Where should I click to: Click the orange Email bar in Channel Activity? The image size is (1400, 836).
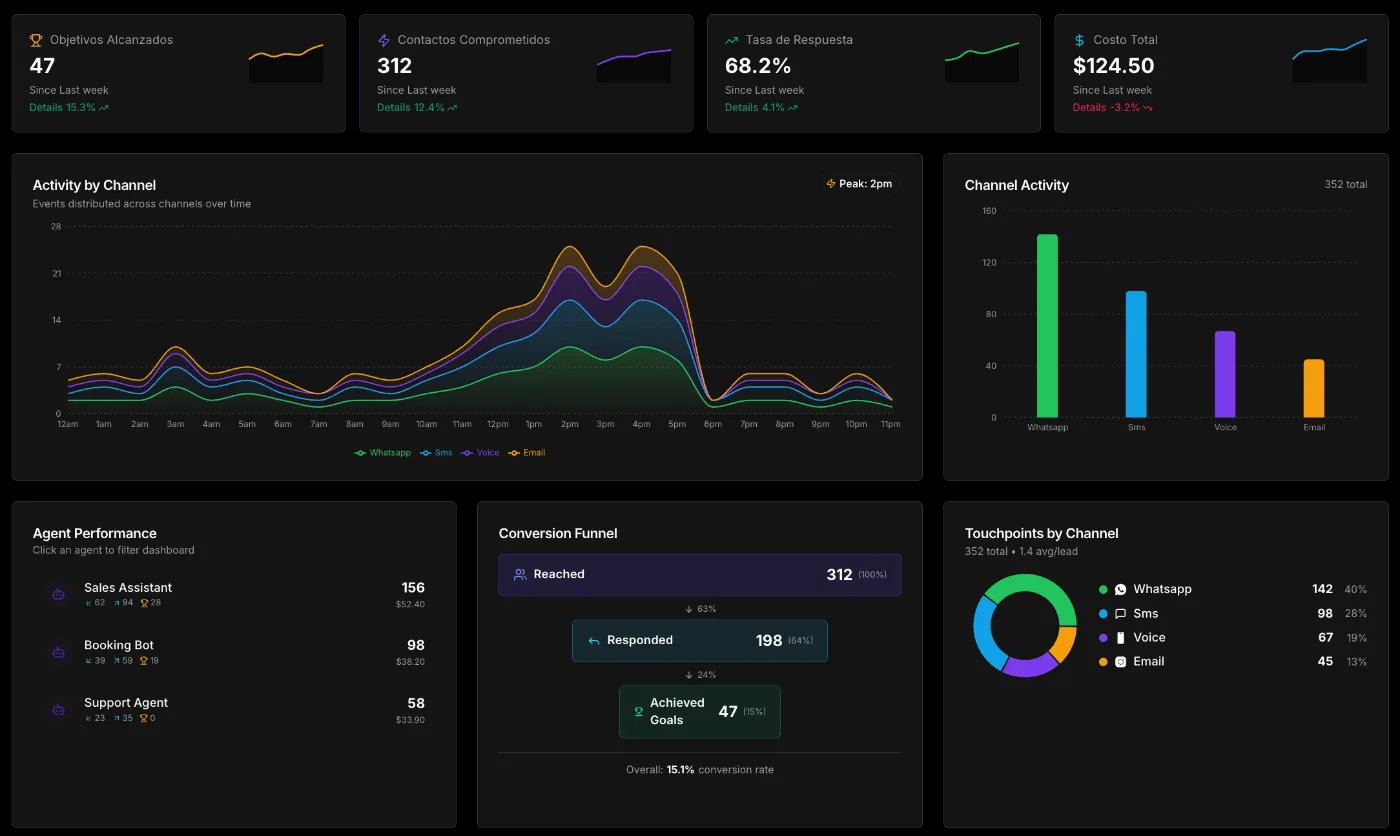coord(1314,389)
